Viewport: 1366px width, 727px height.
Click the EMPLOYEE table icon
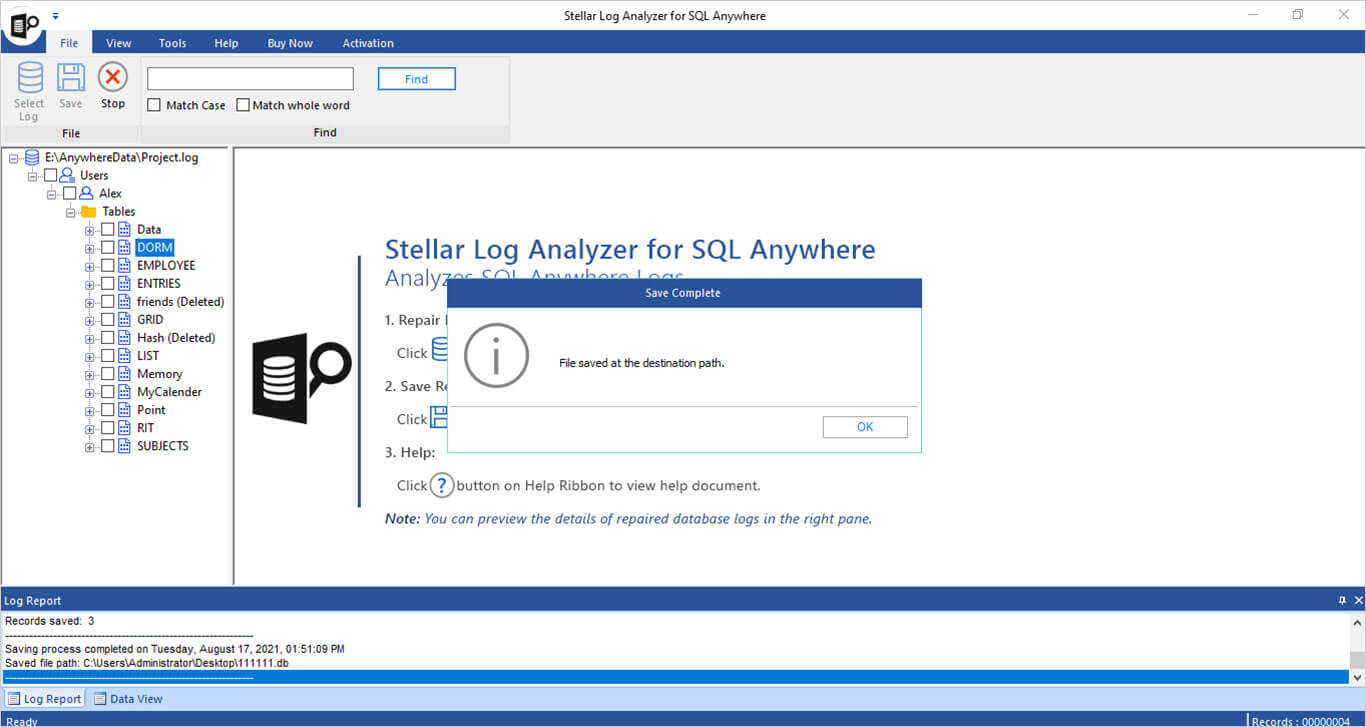(x=124, y=265)
